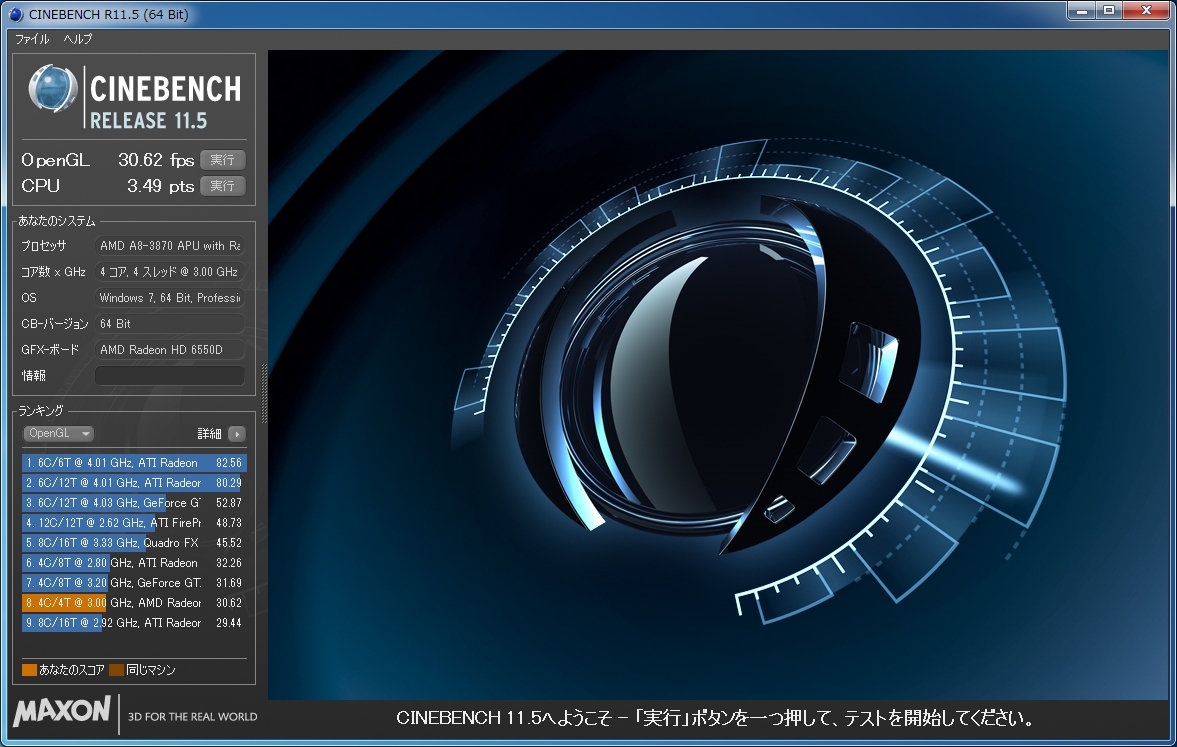Open the ファイル menu
Viewport: 1177px width, 747px height.
pyautogui.click(x=32, y=39)
